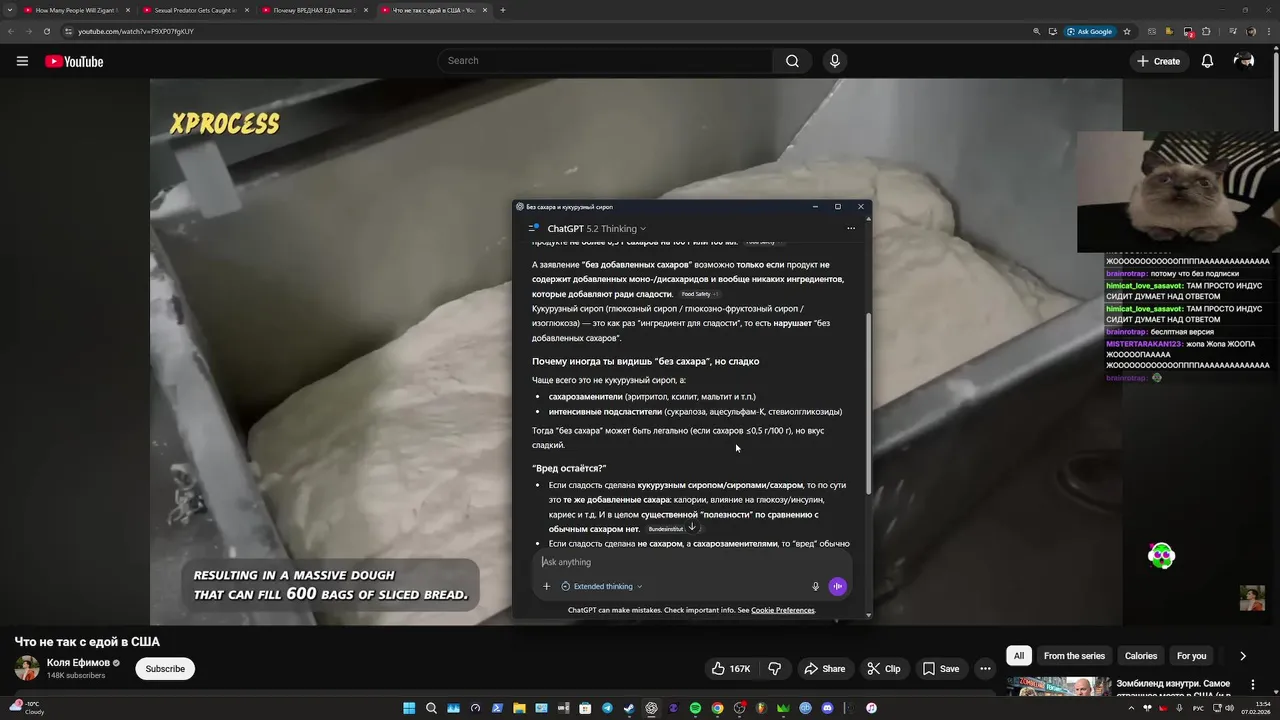The width and height of the screenshot is (1280, 720).
Task: Click the ChatGPT Ask anything input
Action: [690, 562]
